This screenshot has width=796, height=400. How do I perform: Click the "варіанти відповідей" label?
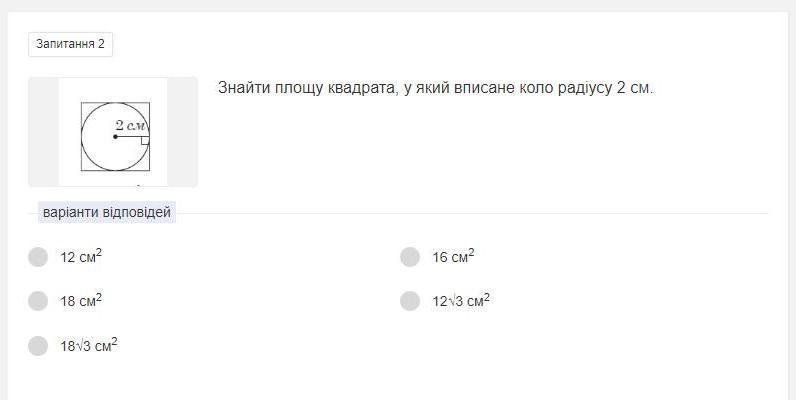(107, 212)
